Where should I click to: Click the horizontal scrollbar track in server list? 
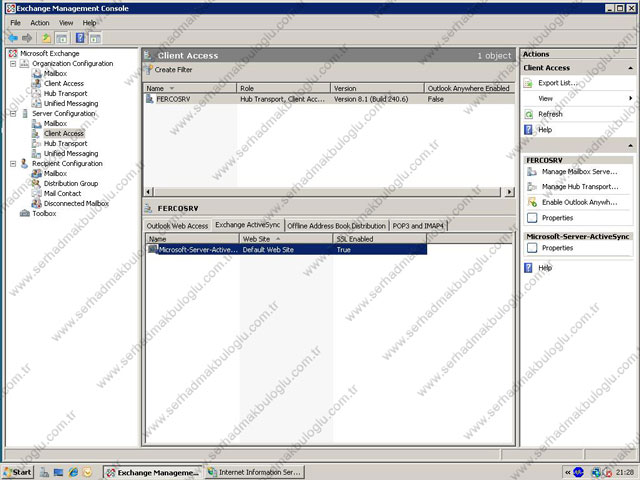point(327,191)
